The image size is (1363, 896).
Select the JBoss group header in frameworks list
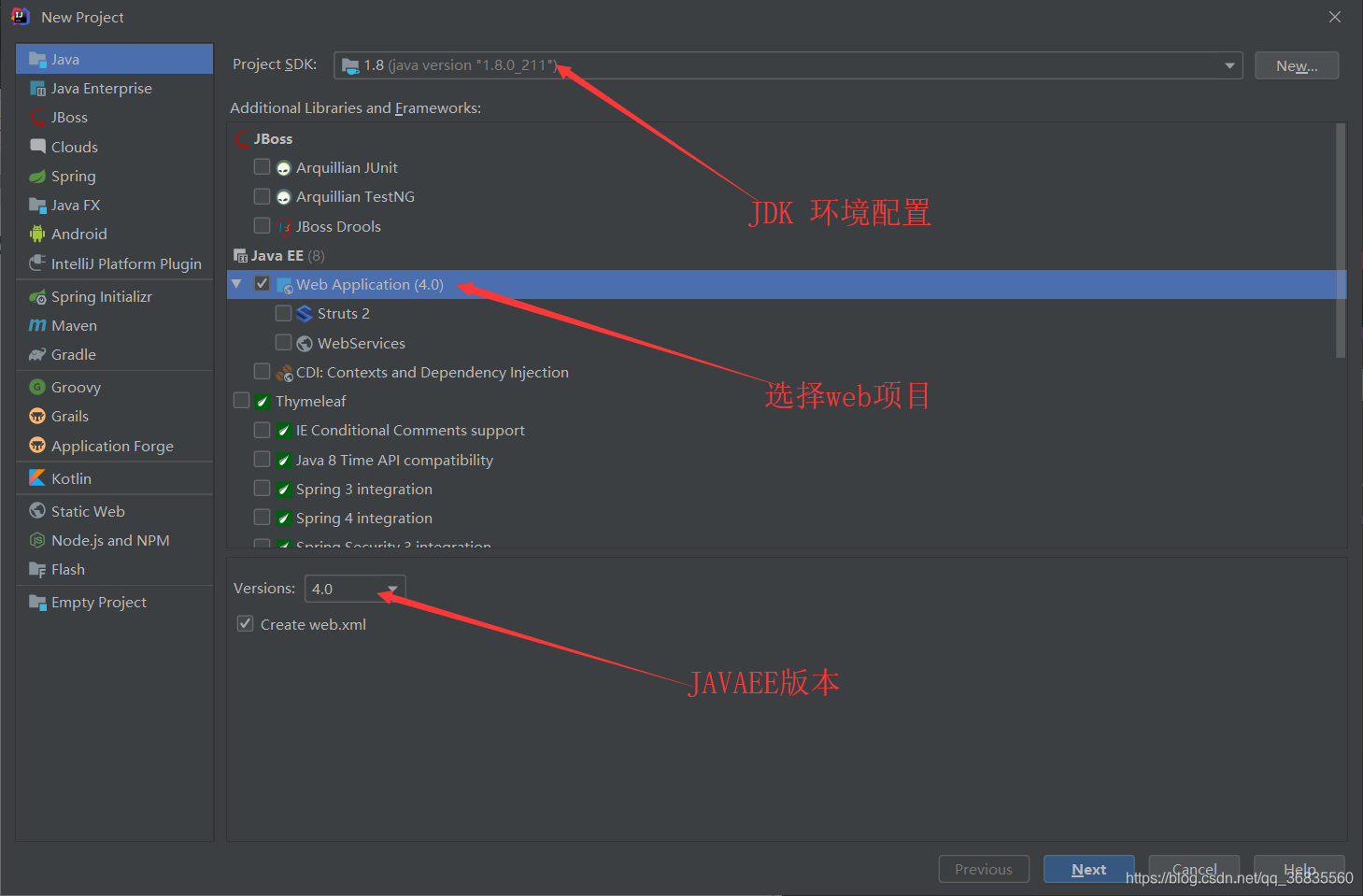coord(273,139)
